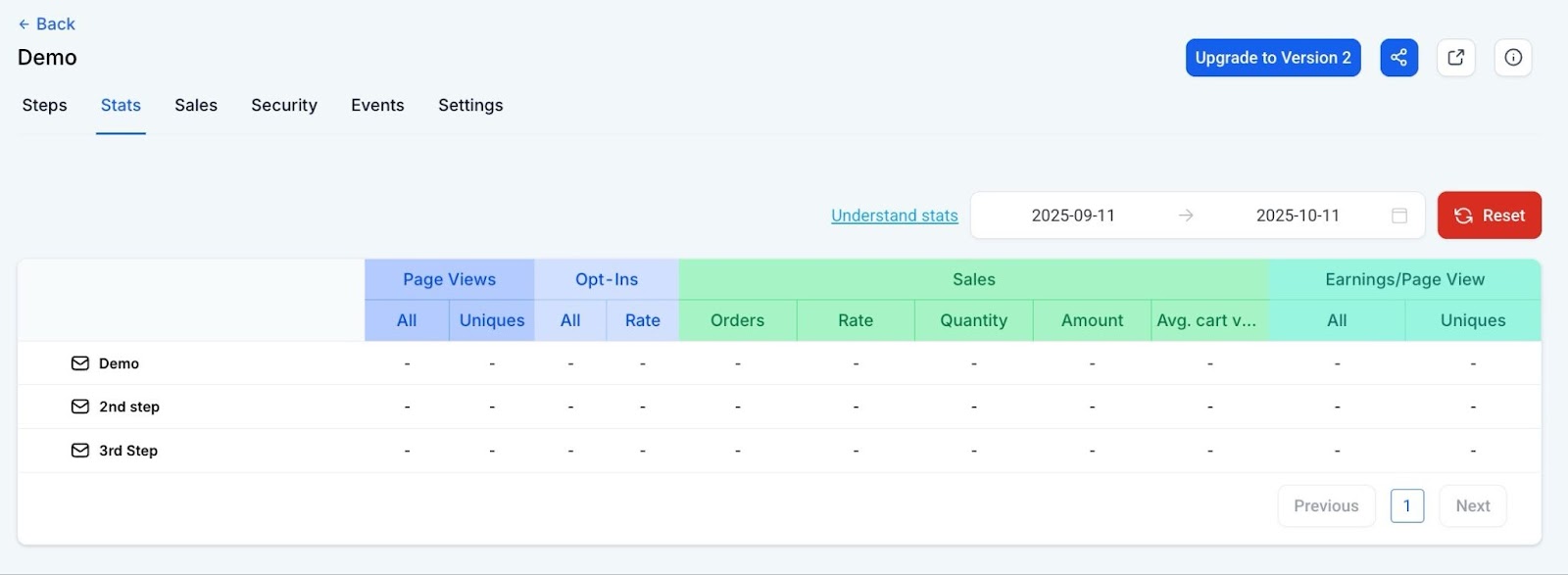1568x575 pixels.
Task: Open funnel in new window icon
Action: tap(1455, 58)
